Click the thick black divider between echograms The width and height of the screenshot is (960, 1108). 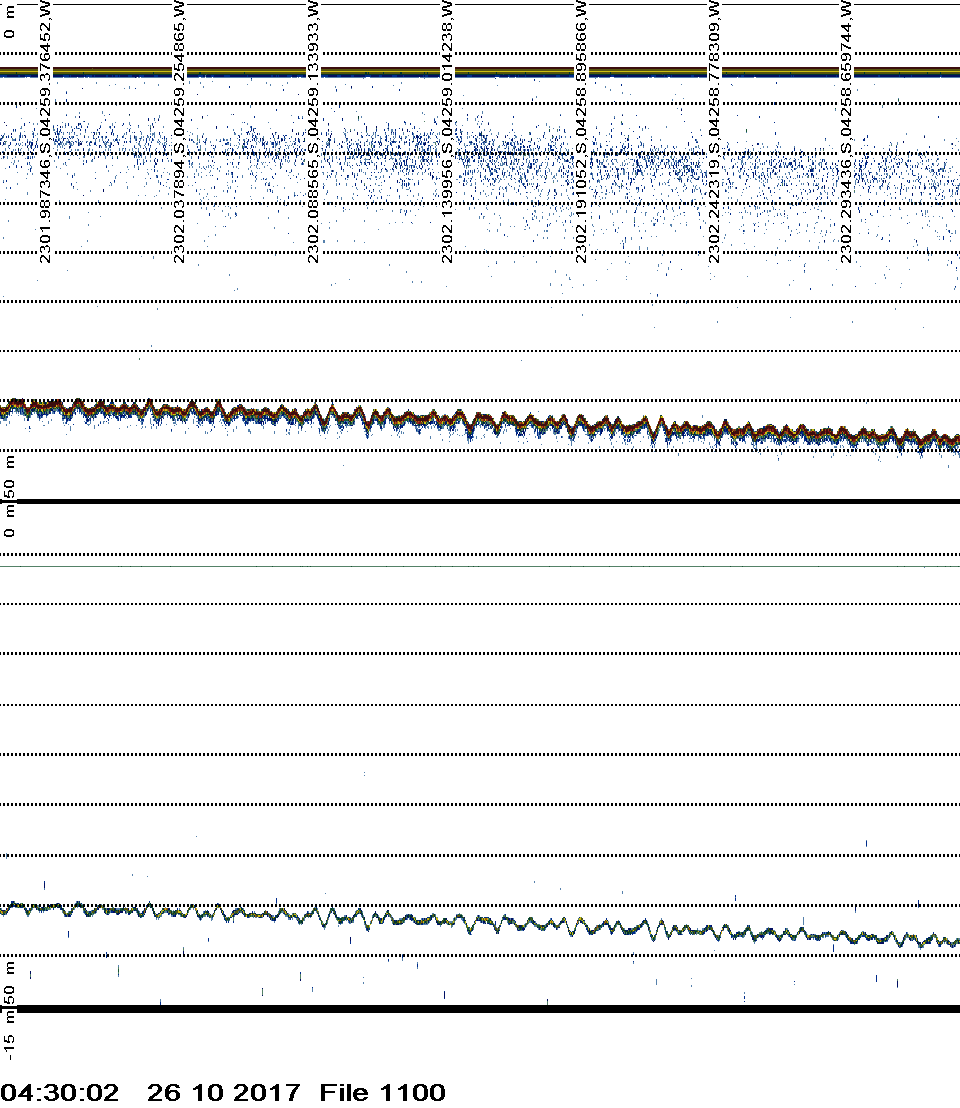pyautogui.click(x=480, y=501)
